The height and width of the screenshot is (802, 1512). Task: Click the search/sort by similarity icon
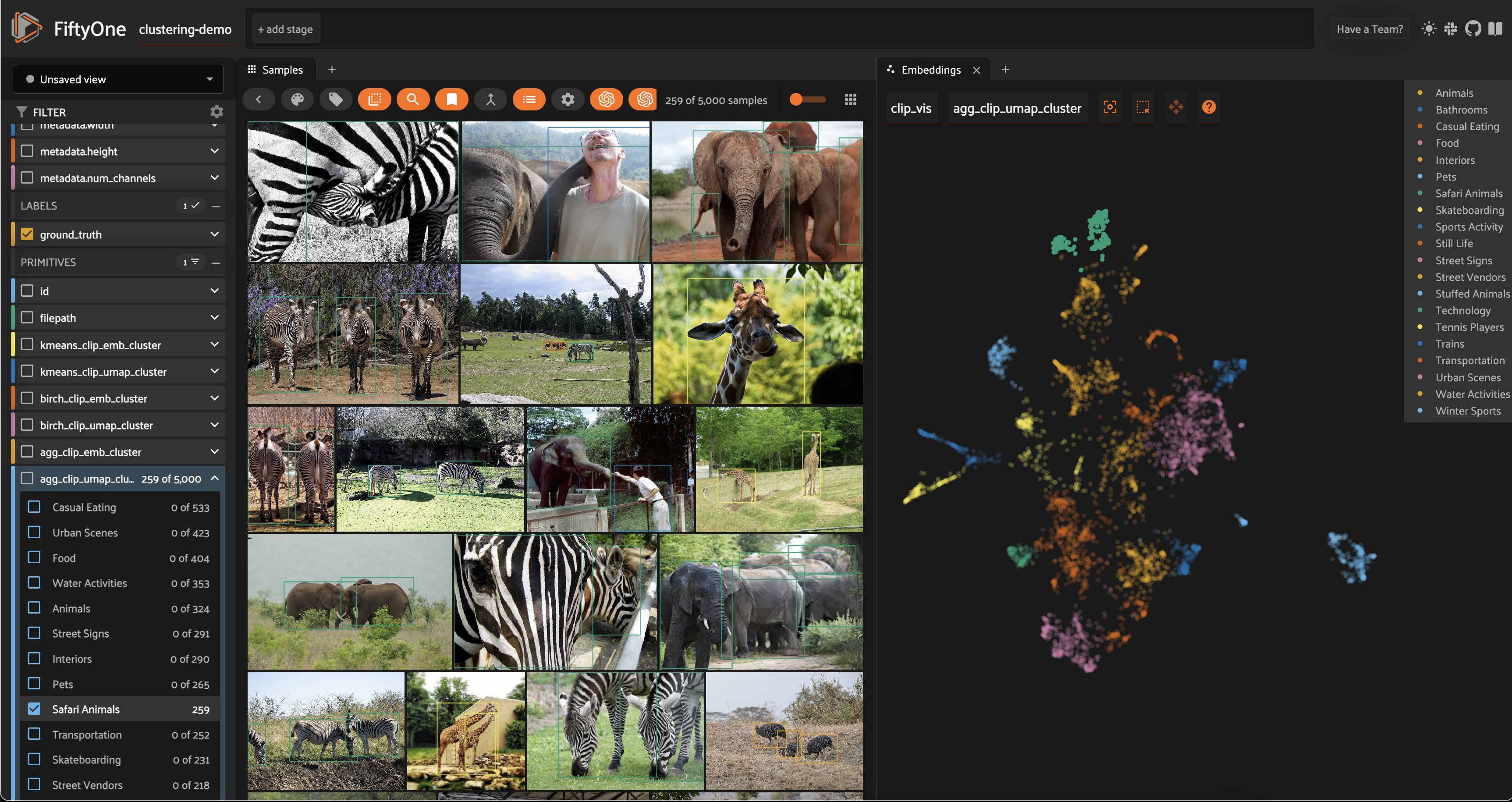(413, 100)
